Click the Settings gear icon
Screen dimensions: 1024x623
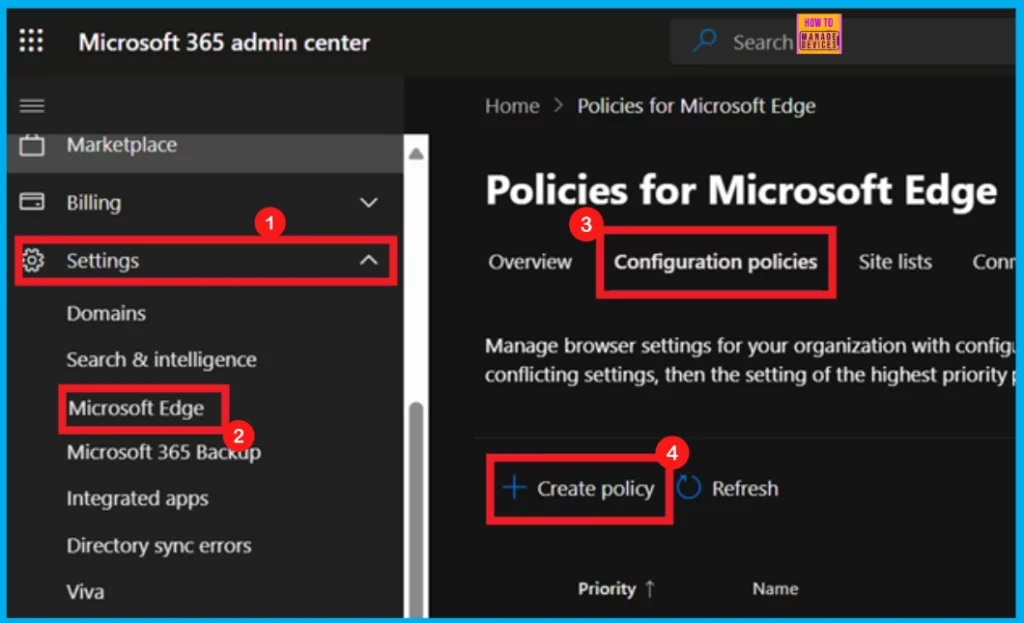[x=33, y=261]
